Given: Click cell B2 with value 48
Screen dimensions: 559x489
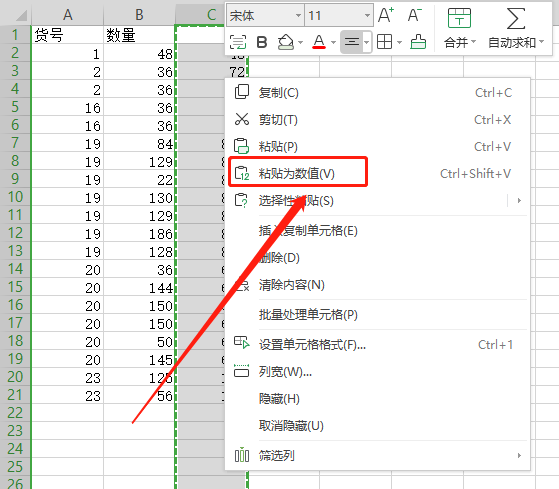Looking at the screenshot, I should tap(139, 53).
